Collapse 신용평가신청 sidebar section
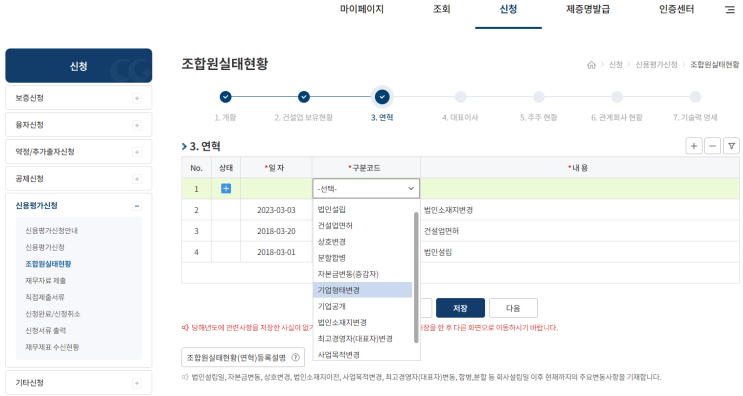This screenshot has height=396, width=743. (x=136, y=206)
